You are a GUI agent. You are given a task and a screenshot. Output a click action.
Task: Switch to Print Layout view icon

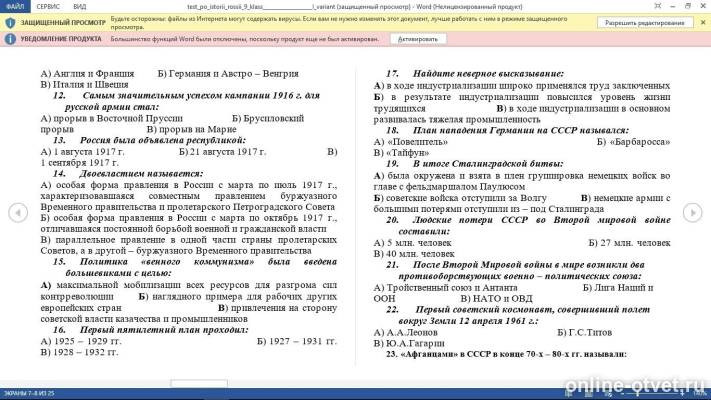pos(589,394)
